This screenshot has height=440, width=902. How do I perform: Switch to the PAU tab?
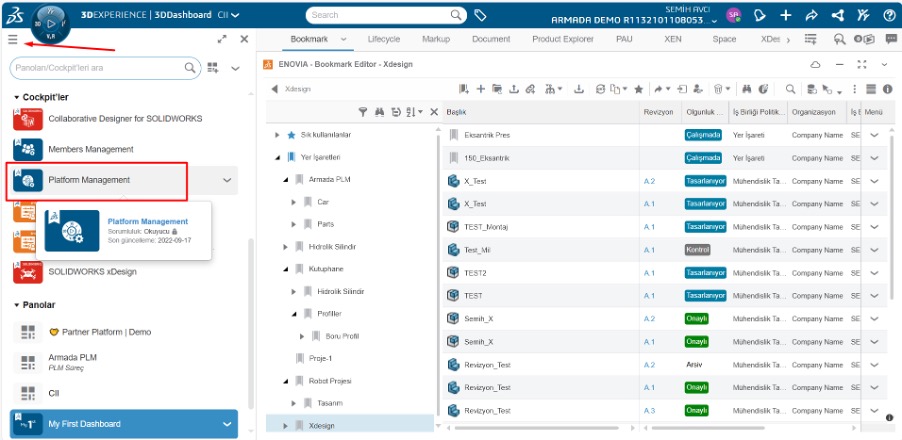(624, 39)
